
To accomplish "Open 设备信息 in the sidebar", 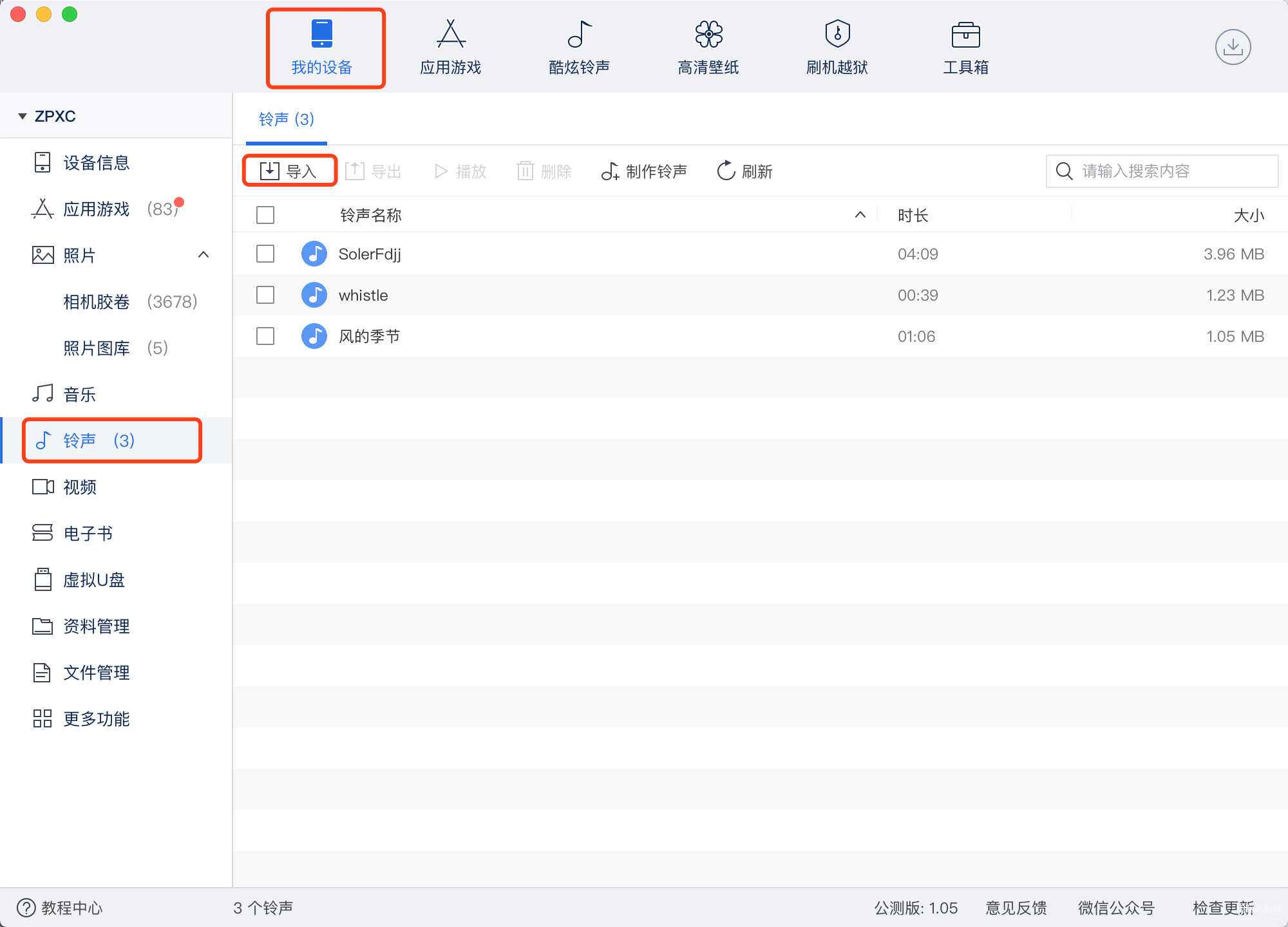I will [116, 162].
